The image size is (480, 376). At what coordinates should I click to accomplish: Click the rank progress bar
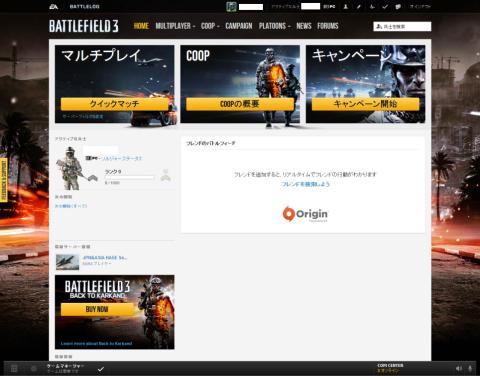coord(129,178)
